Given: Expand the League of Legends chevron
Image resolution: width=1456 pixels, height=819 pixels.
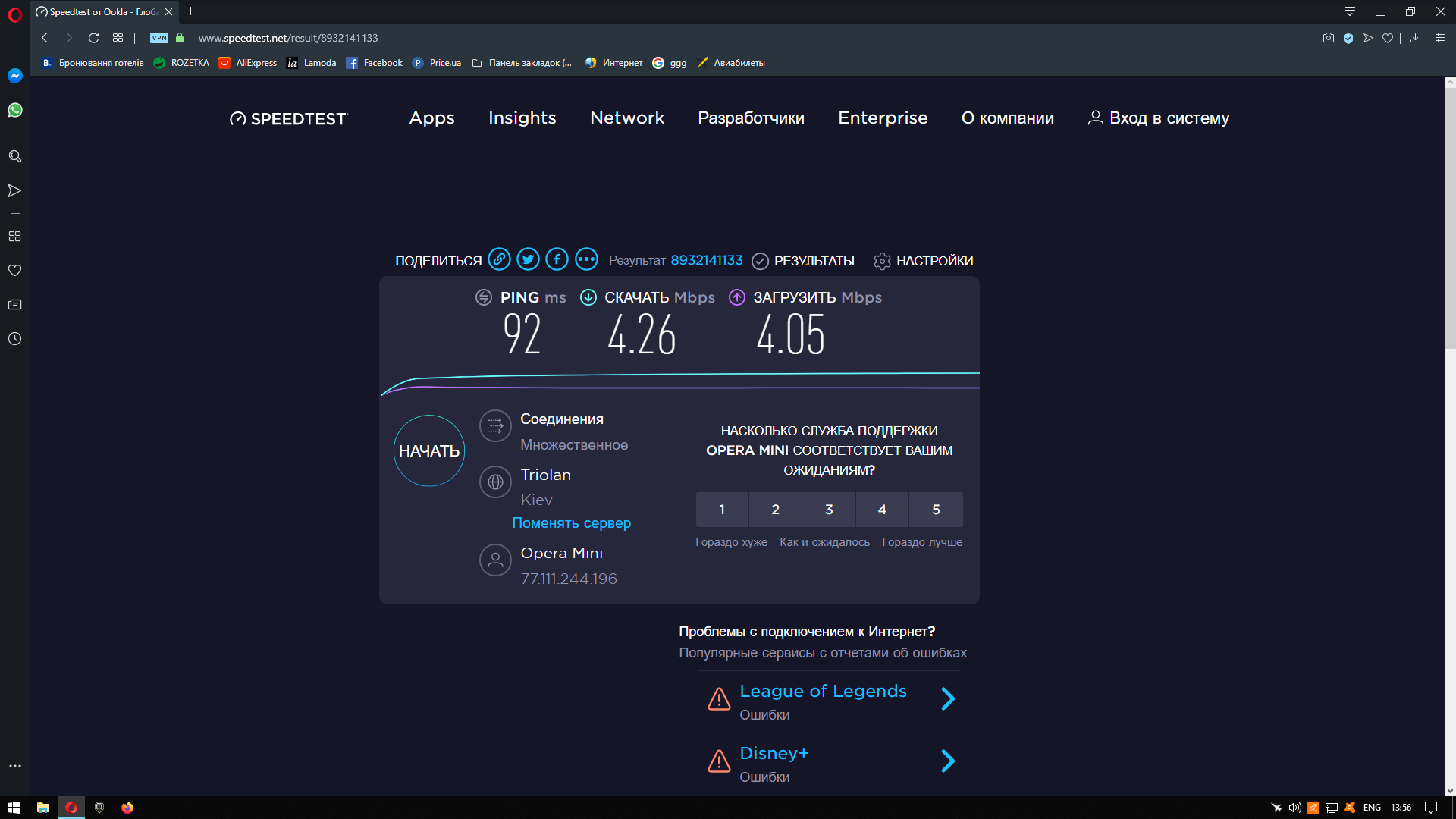Looking at the screenshot, I should tap(948, 699).
